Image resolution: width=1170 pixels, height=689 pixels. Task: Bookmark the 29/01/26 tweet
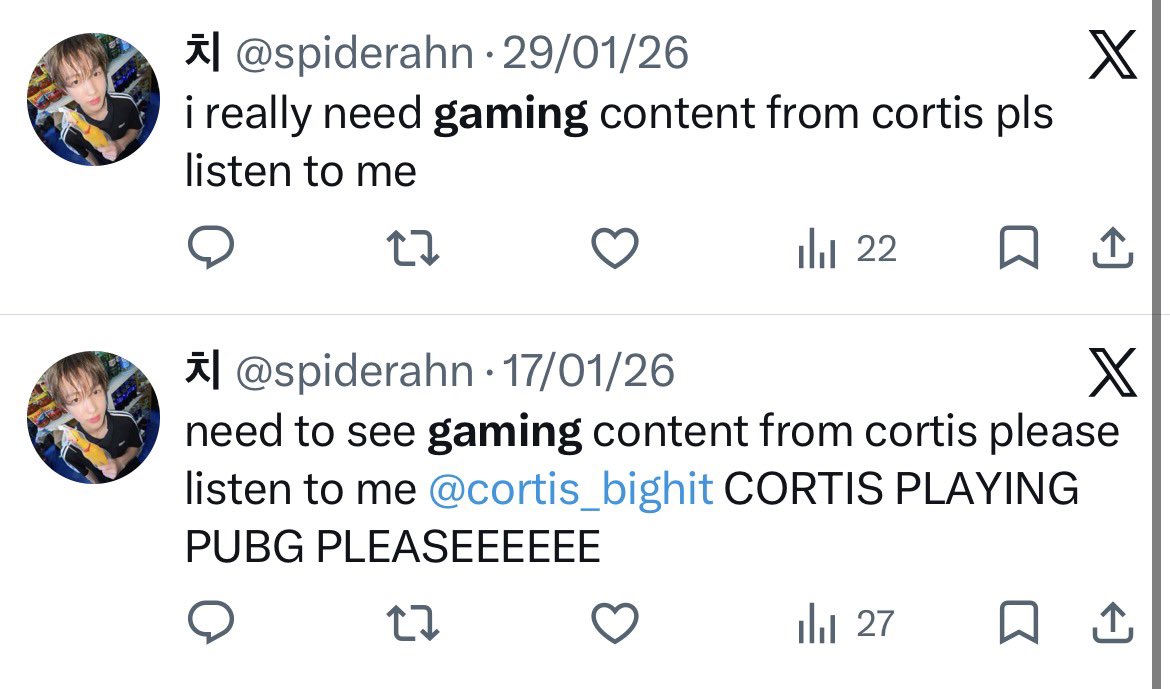coord(1019,247)
